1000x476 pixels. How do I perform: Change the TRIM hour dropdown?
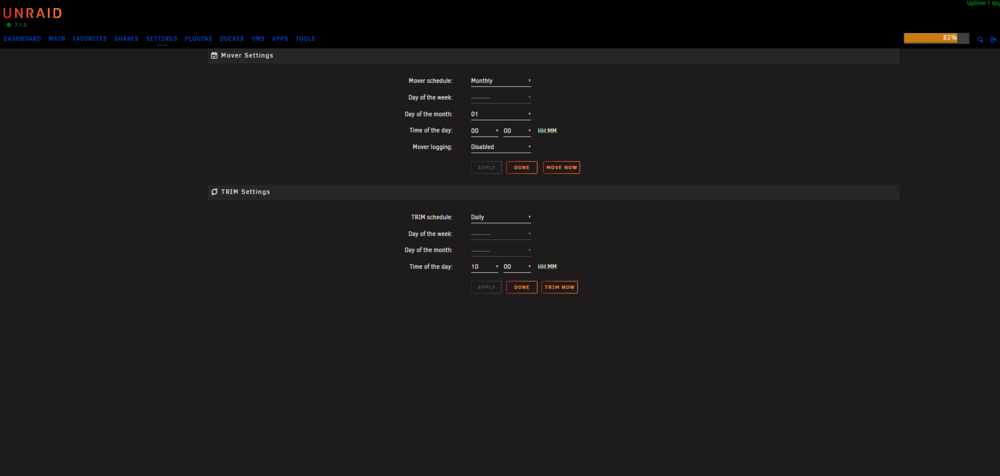click(485, 267)
